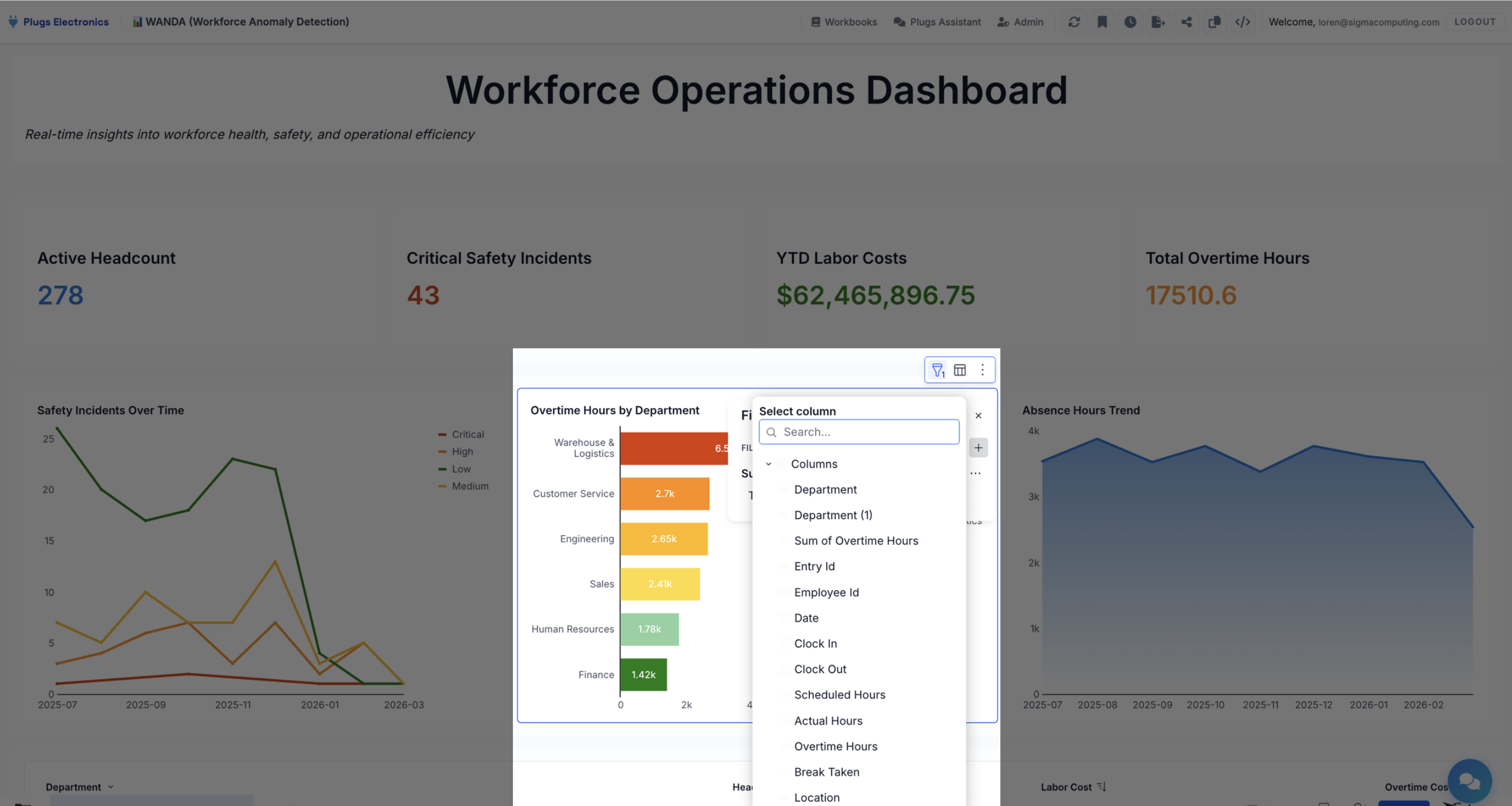Click the plus add filter button
Screen dimensions: 1512x806
(x=978, y=448)
